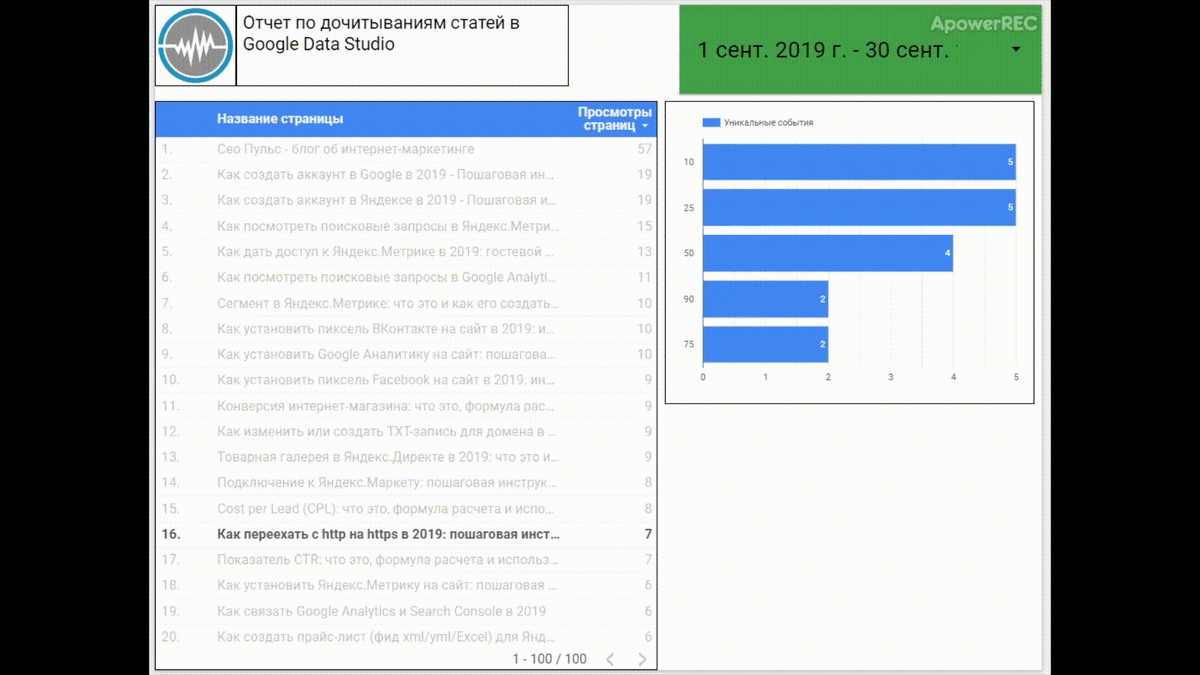This screenshot has height=675, width=1200.
Task: Select highlighted row Как переехать с http на https
Action: click(x=405, y=534)
